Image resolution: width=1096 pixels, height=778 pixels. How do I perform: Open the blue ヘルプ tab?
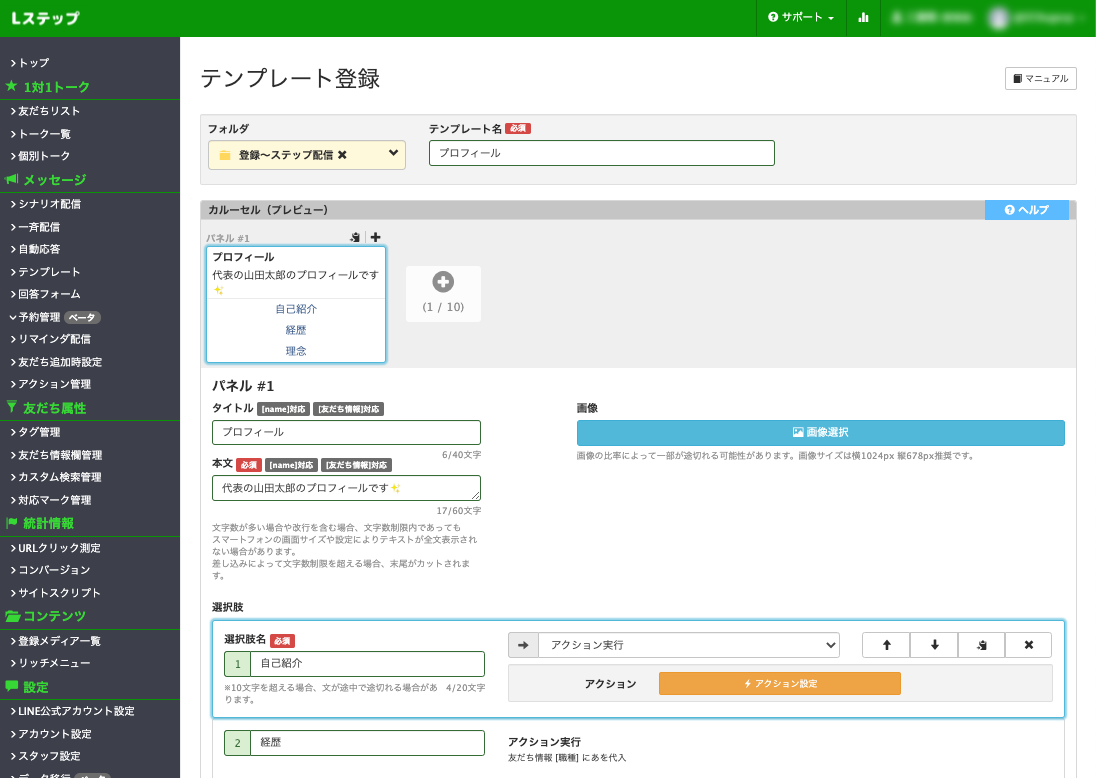coord(1026,210)
